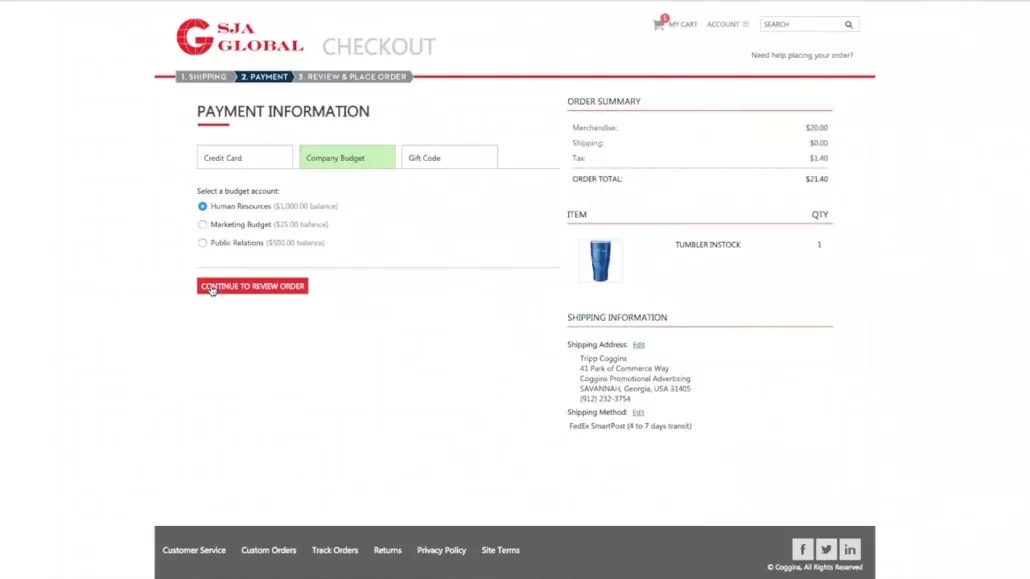Open the Twitter social icon
The height and width of the screenshot is (579, 1030).
pyautogui.click(x=826, y=549)
